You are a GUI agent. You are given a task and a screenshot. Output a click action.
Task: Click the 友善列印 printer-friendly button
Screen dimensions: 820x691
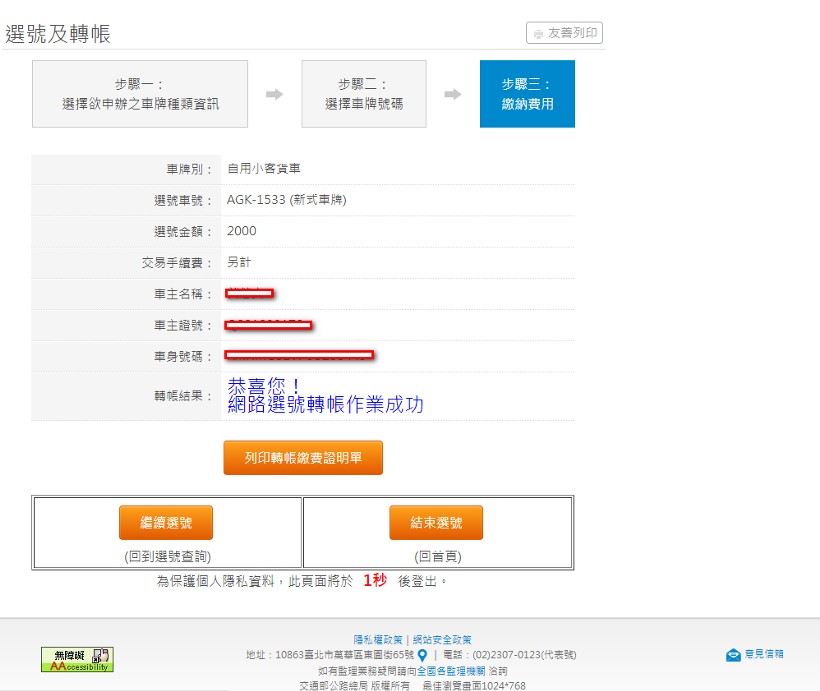coord(564,33)
